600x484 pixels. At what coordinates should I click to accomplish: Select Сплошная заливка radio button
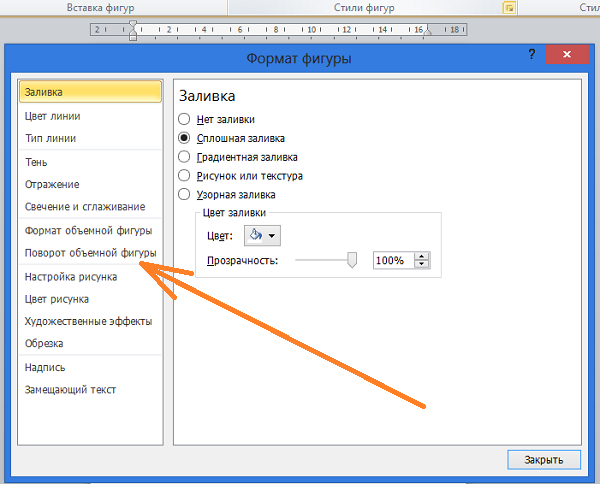coord(183,138)
